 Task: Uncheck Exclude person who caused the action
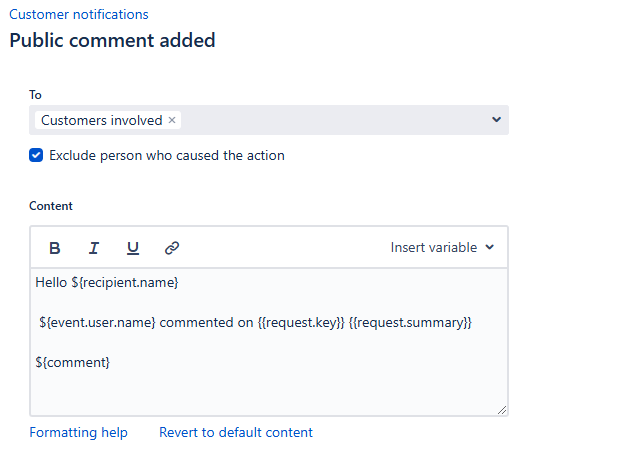[36, 155]
